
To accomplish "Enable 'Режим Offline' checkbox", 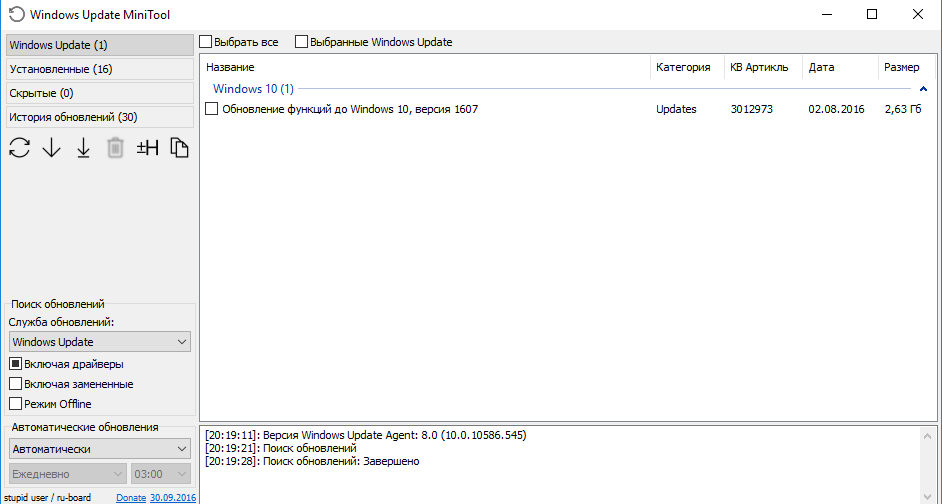I will click(x=16, y=404).
